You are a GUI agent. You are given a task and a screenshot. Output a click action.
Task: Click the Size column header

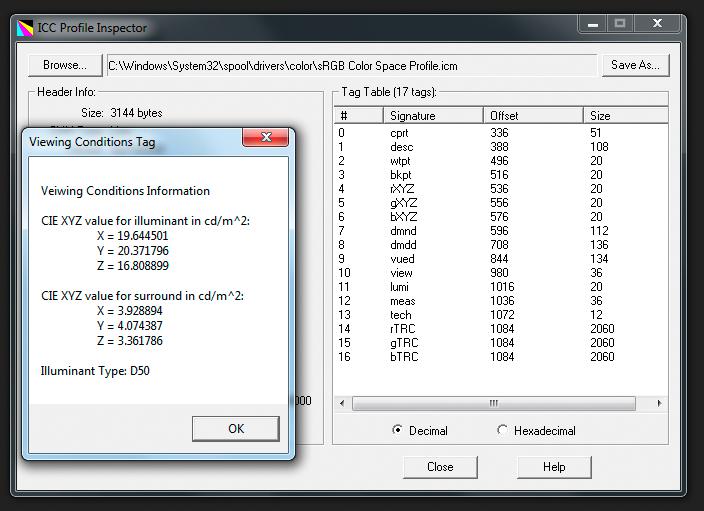point(625,116)
